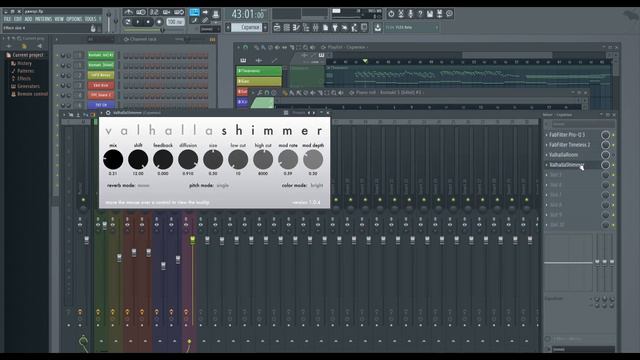Click the tempo display field
The width and height of the screenshot is (640, 360).
(x=176, y=22)
